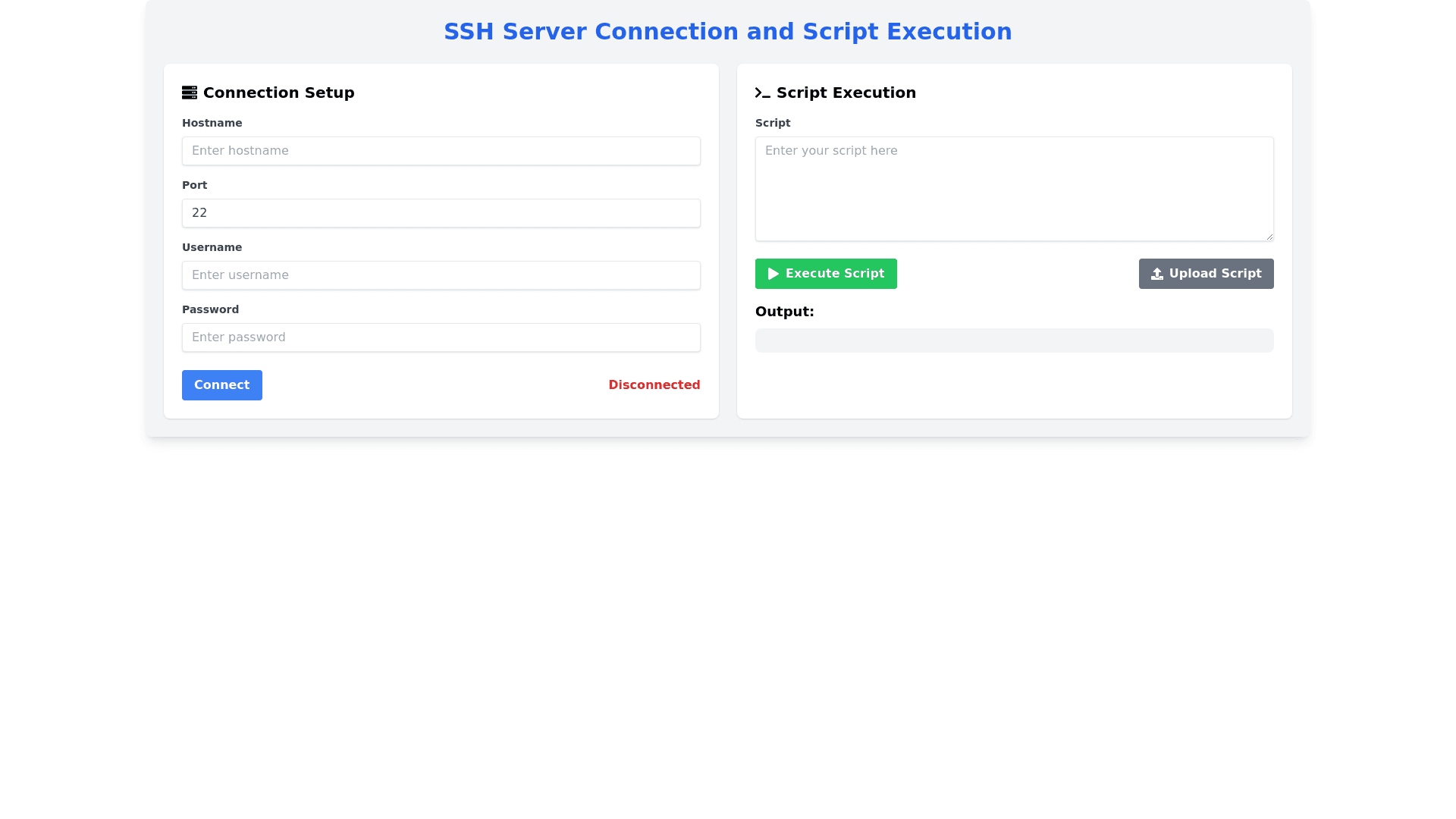Click inside the Script text area

pos(1014,189)
